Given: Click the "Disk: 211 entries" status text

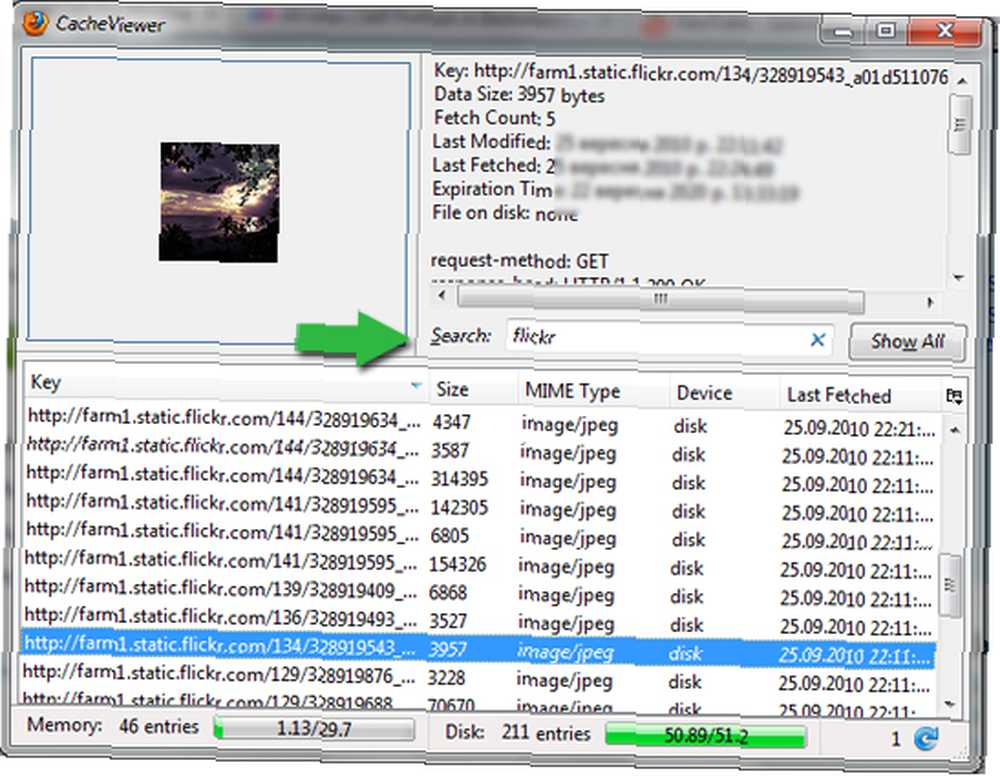Looking at the screenshot, I should coord(518,733).
